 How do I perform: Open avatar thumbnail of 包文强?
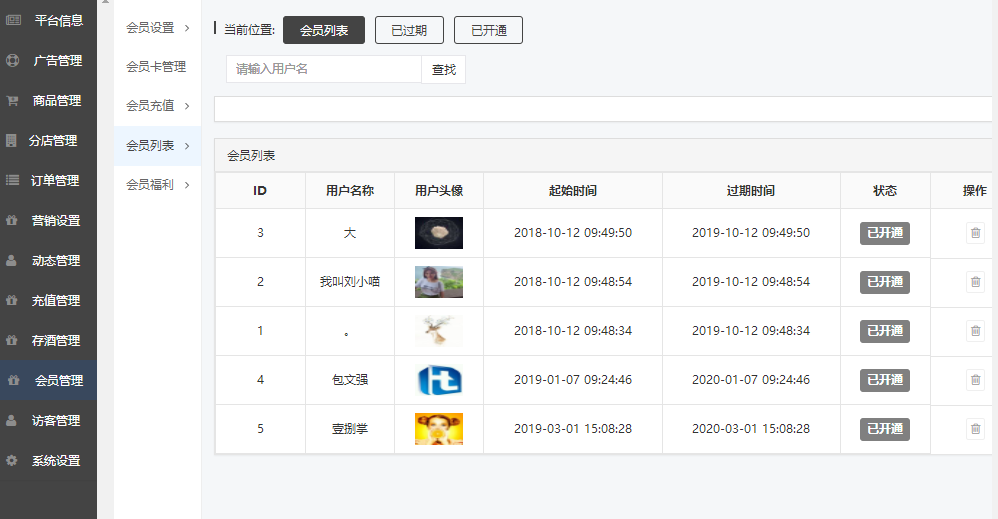[x=439, y=380]
